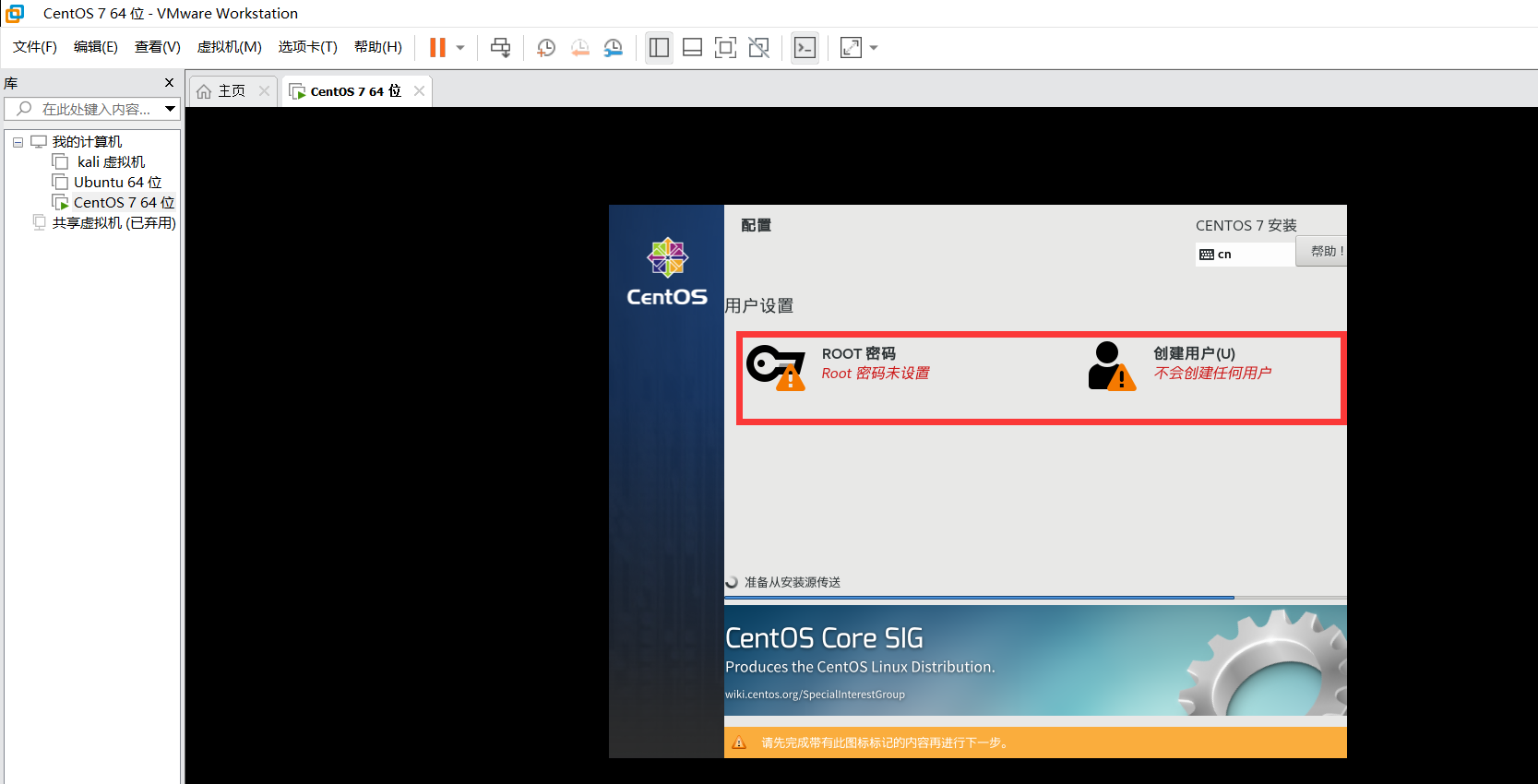Click the wiki.centos.org/SpecialInterestGroup link text
1538x784 pixels.
pos(815,695)
